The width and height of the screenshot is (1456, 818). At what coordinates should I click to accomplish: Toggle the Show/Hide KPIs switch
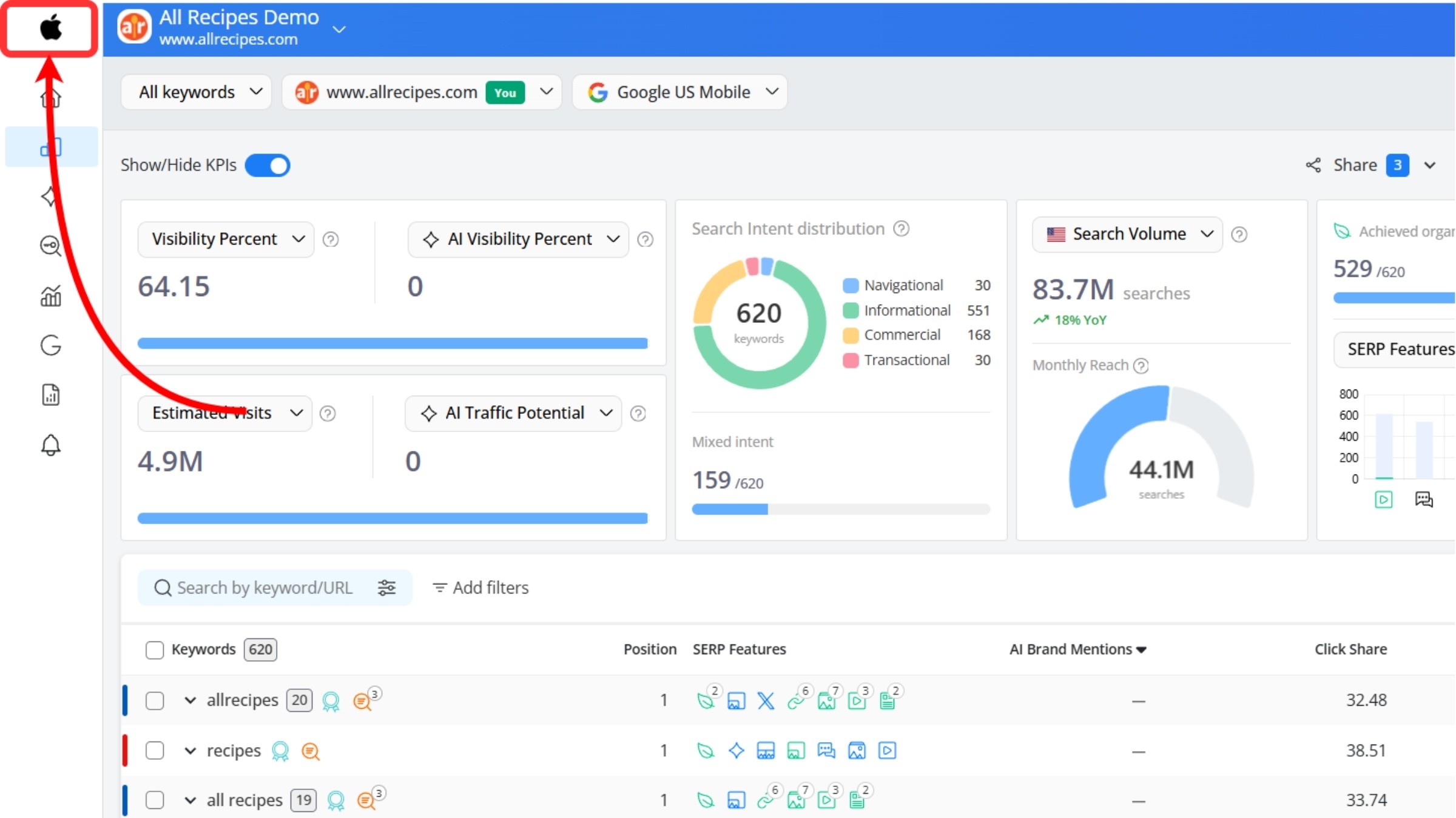268,166
